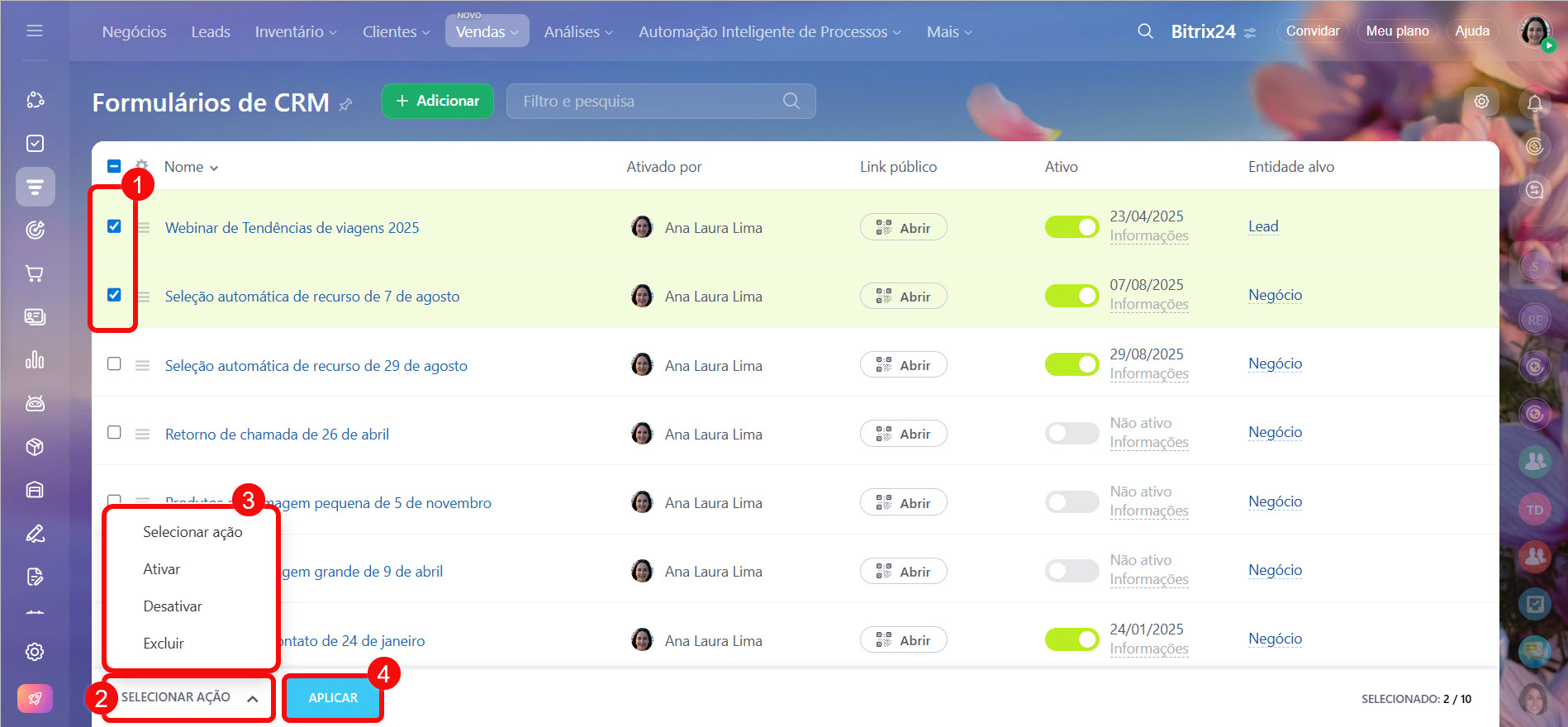Screen dimensions: 1568x727
Task: Choose Desativar from the action menu
Action: coord(172,606)
